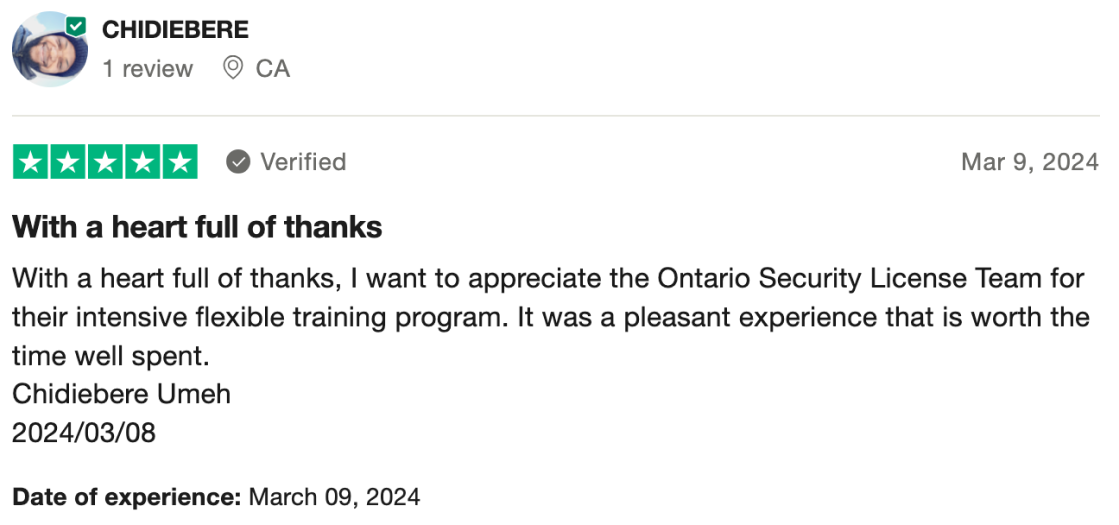Click the reviewer's profile avatar photo
Image resolution: width=1119 pixels, height=525 pixels.
pos(48,50)
